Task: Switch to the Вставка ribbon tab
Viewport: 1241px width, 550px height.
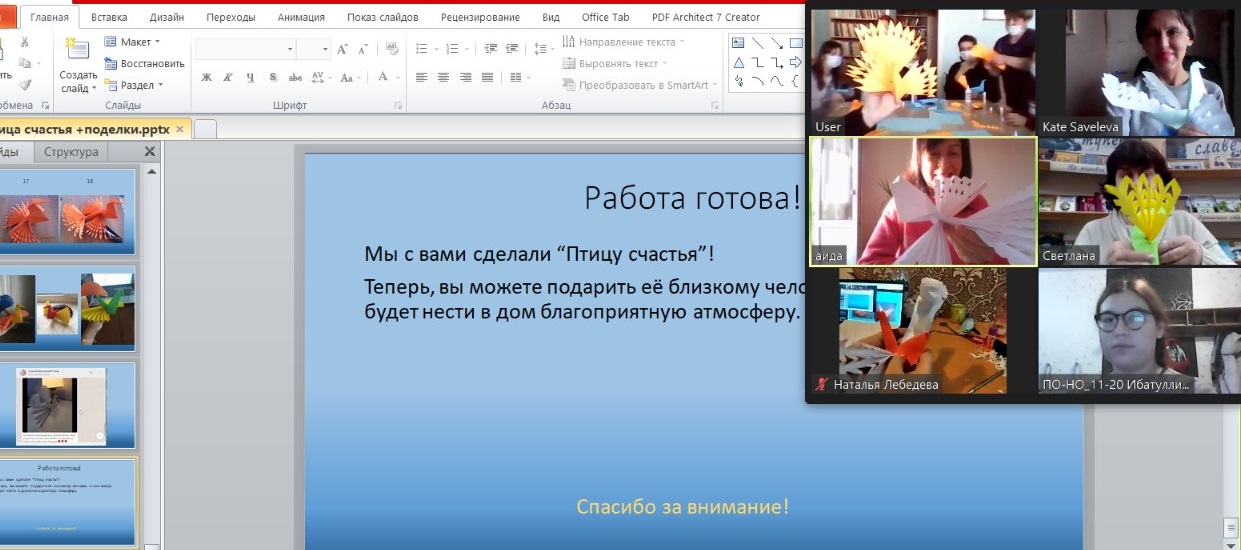Action: click(108, 17)
